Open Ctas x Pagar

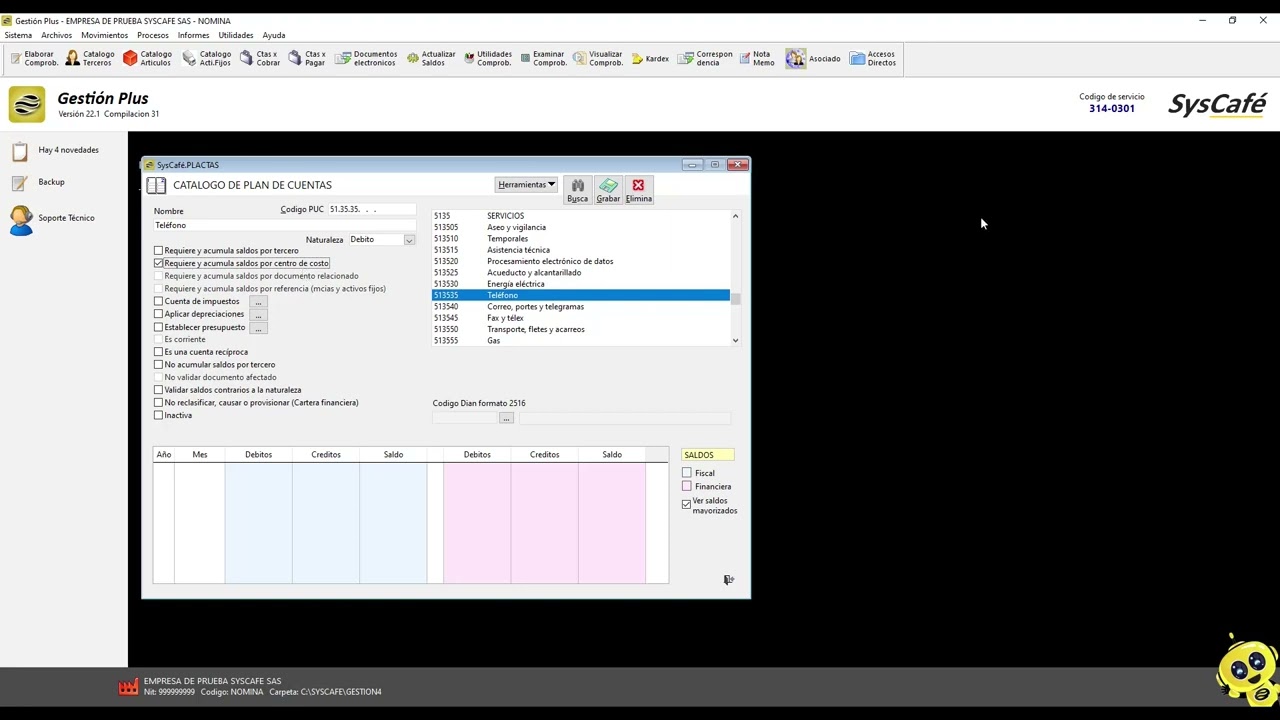[307, 59]
